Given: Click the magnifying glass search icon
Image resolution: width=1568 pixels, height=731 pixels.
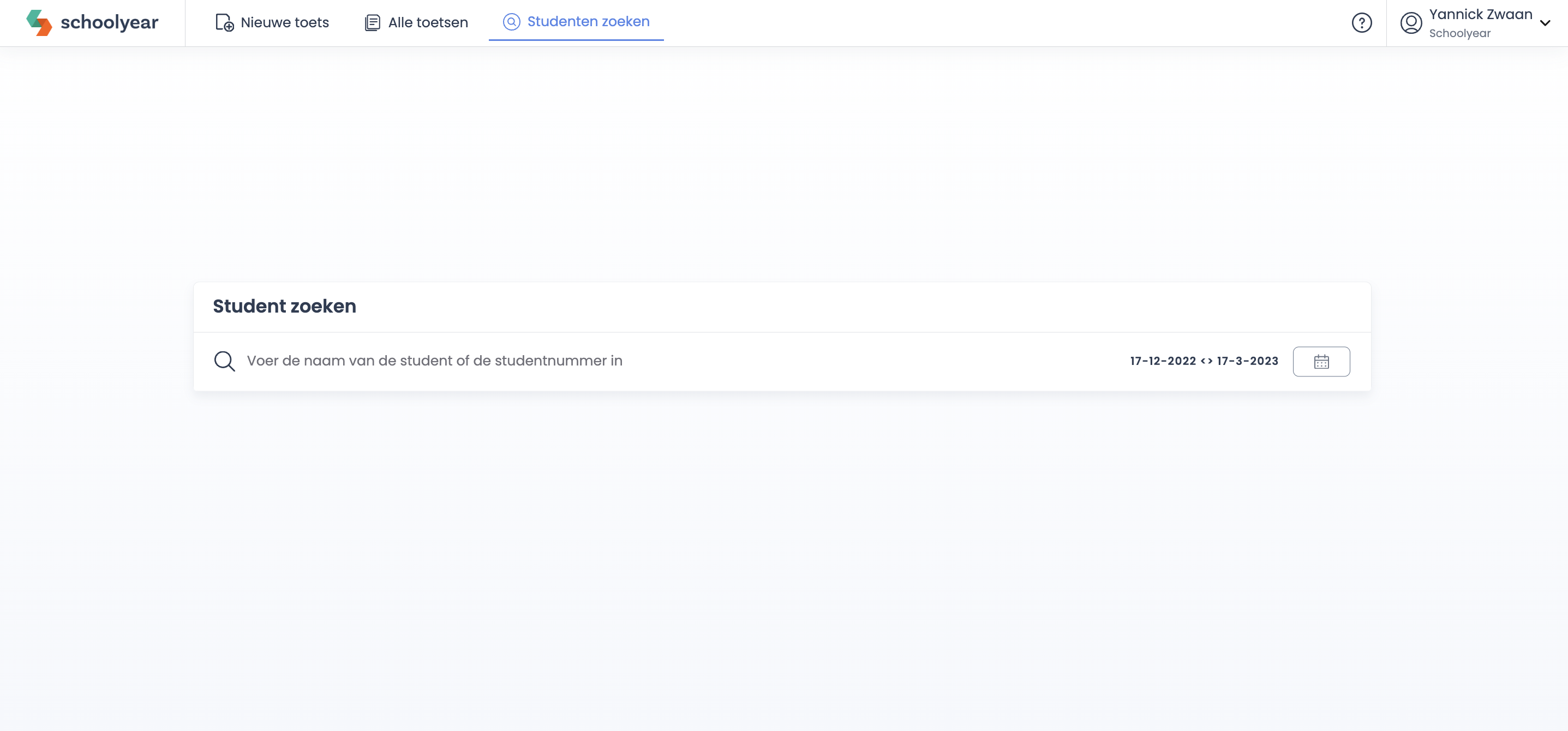Looking at the screenshot, I should 224,361.
